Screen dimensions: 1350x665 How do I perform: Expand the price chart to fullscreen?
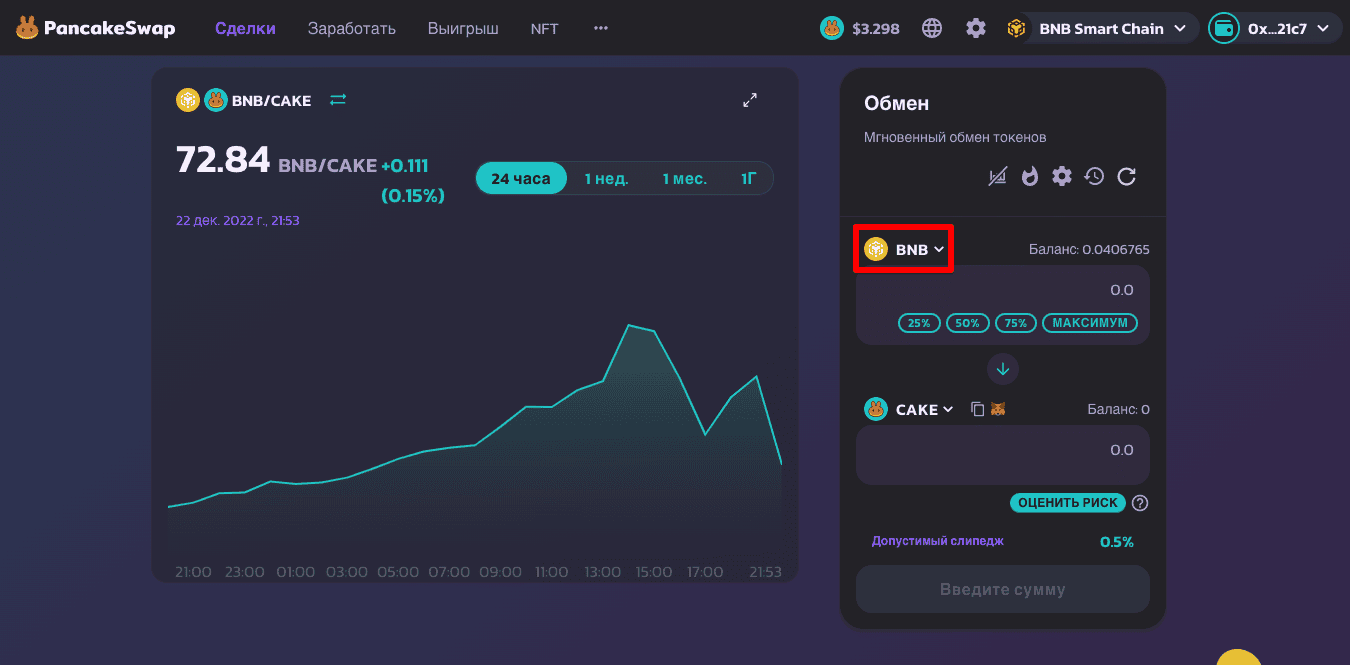point(750,100)
